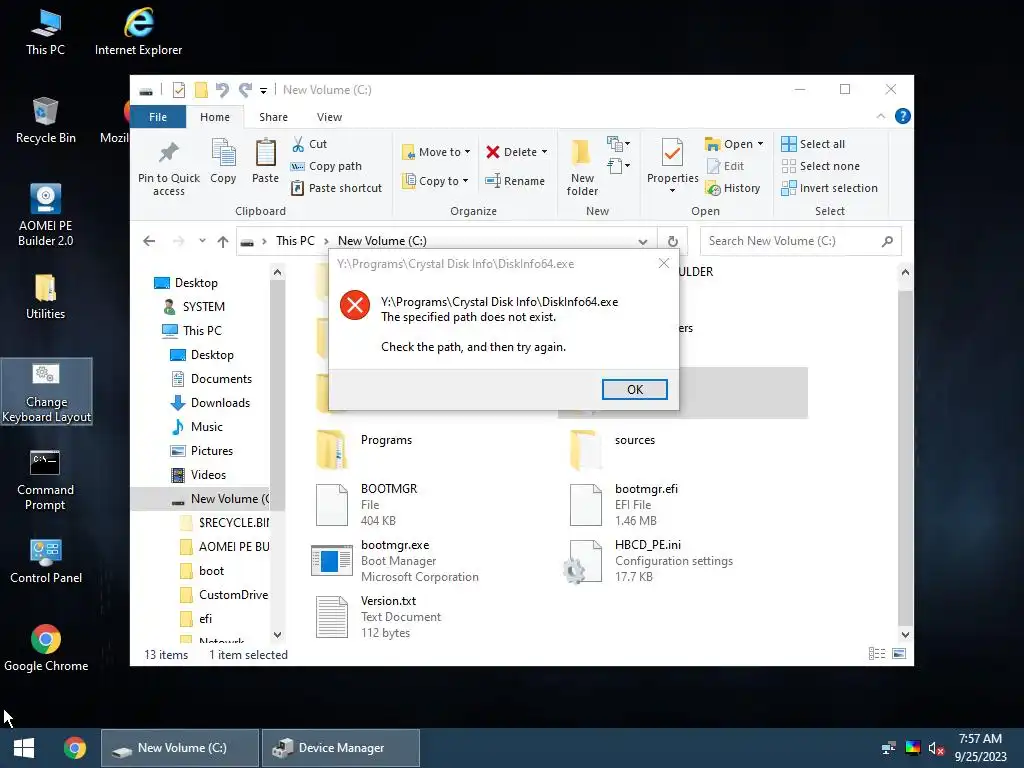Image resolution: width=1024 pixels, height=768 pixels.
Task: Open Explorer help question mark icon
Action: point(903,116)
